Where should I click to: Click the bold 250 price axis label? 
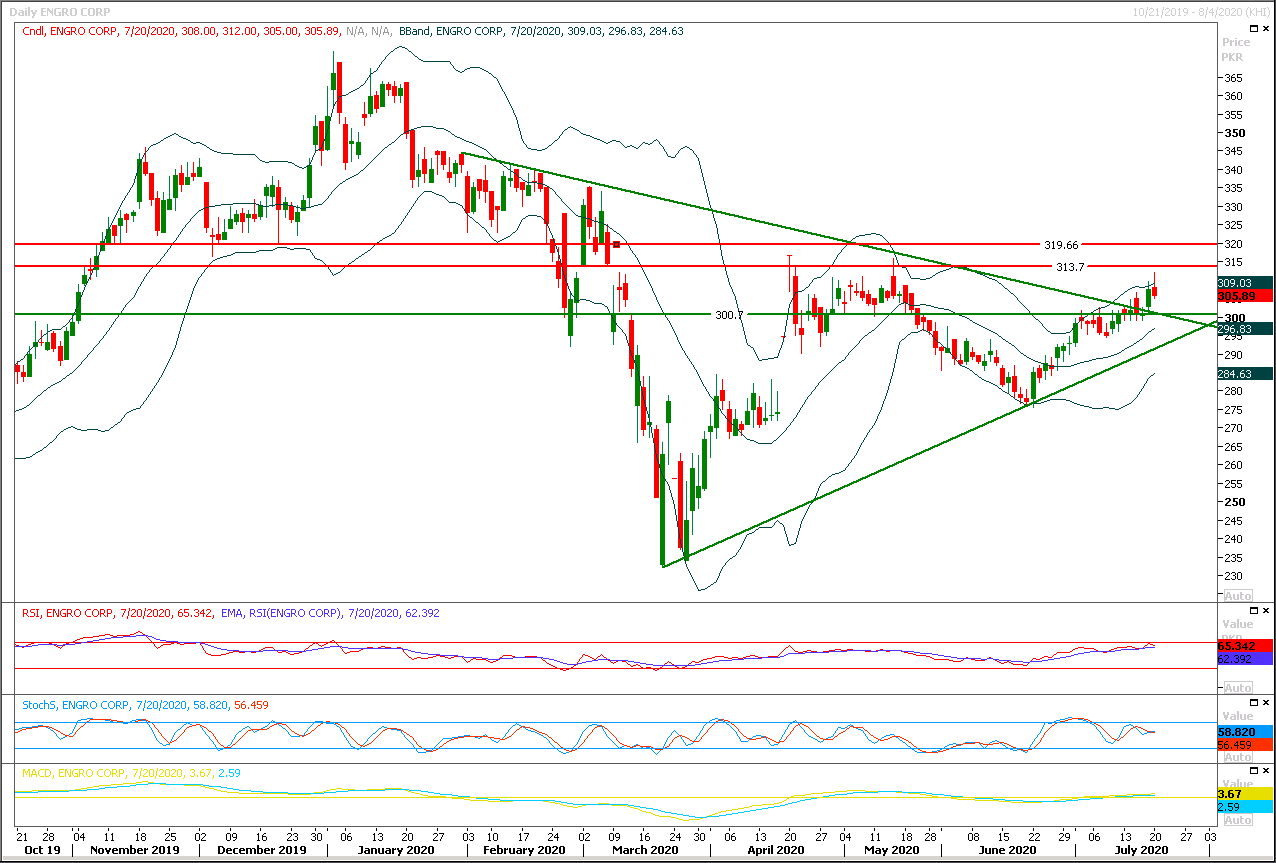[1234, 502]
